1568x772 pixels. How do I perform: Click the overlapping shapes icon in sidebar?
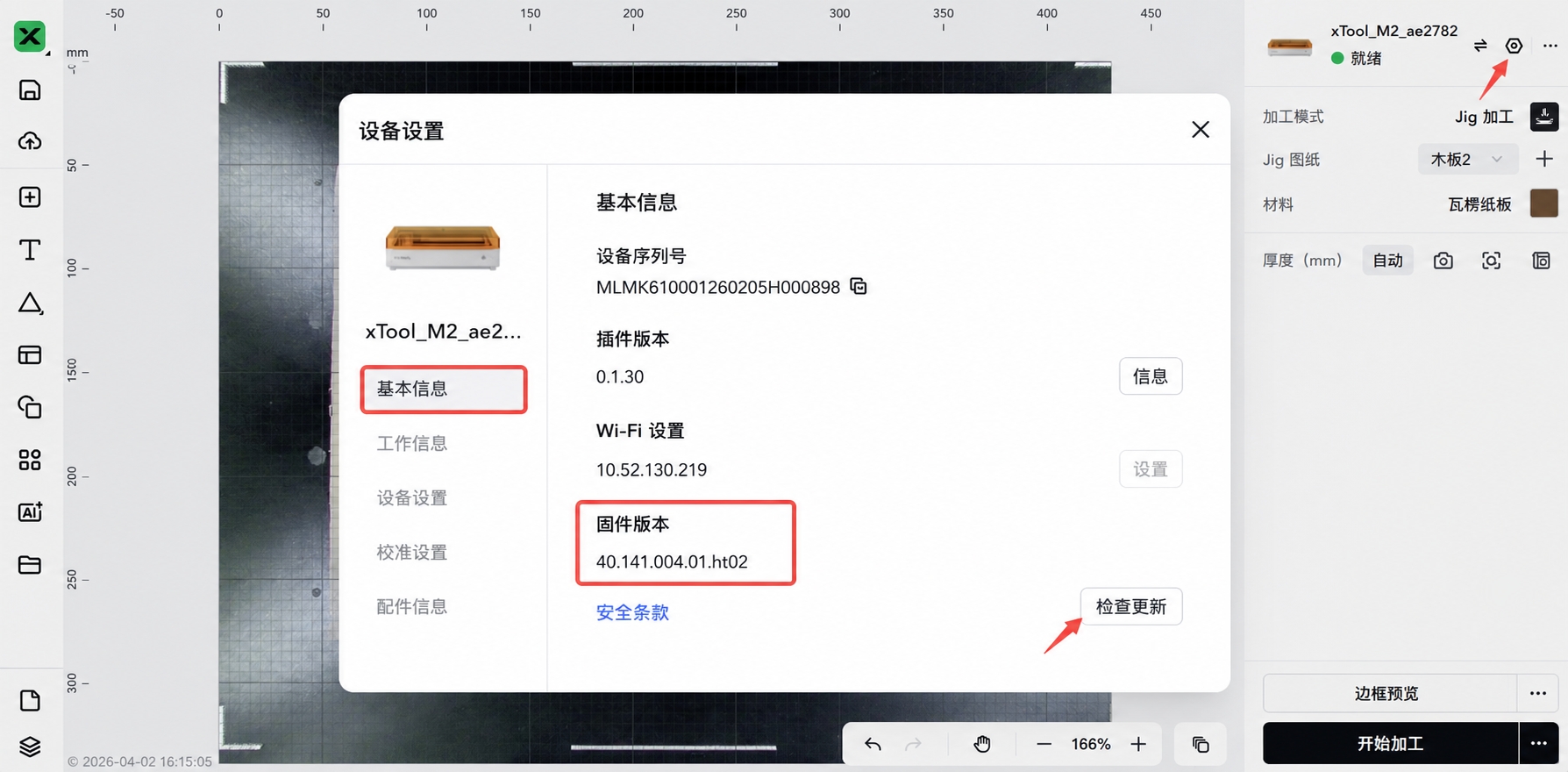click(x=30, y=407)
